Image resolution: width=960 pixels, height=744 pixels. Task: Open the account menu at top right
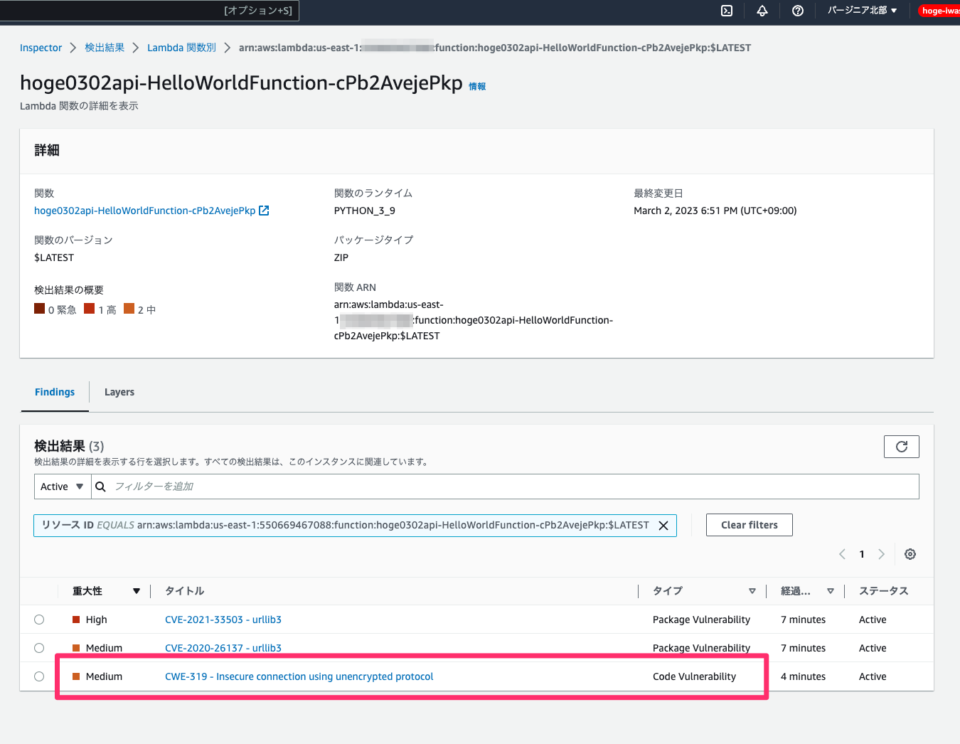(938, 11)
